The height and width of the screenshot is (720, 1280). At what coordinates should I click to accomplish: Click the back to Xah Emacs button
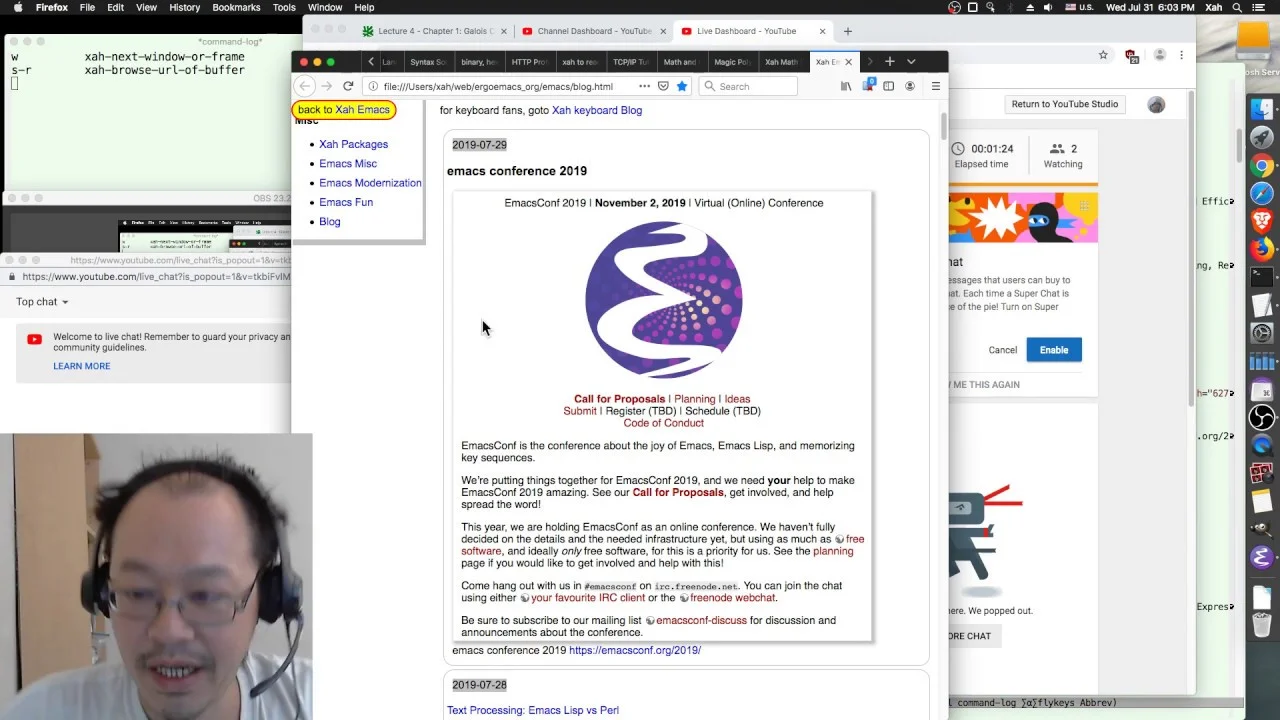(x=344, y=110)
